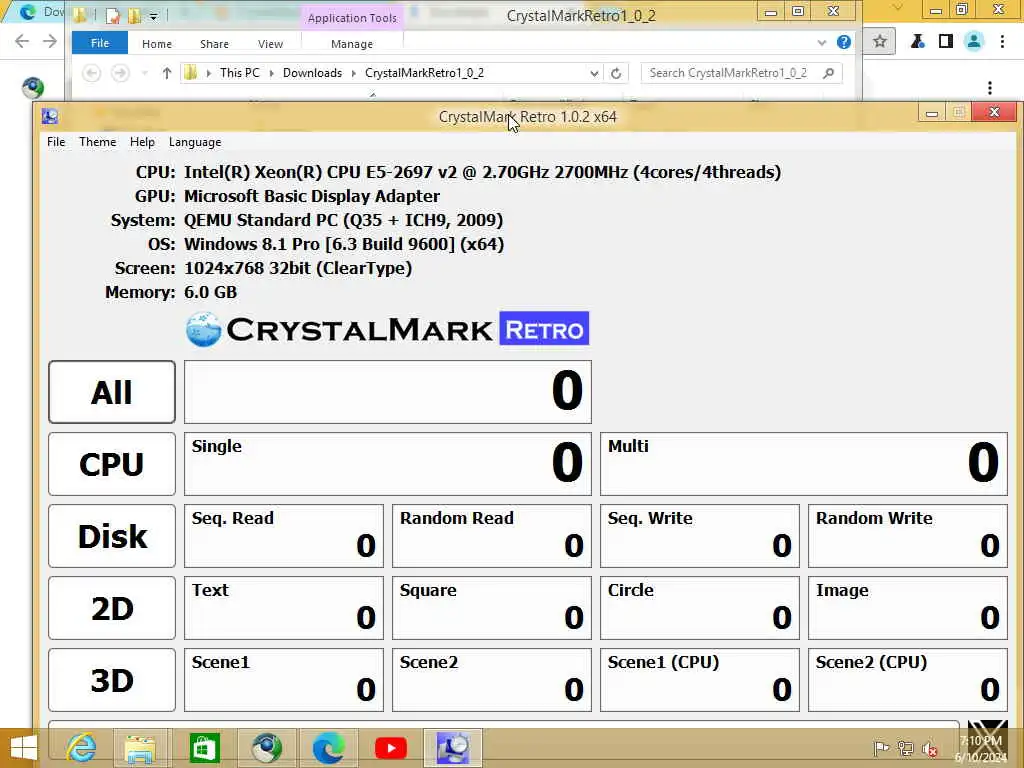Select the Text 2D score box
This screenshot has width=1024, height=768.
point(283,608)
